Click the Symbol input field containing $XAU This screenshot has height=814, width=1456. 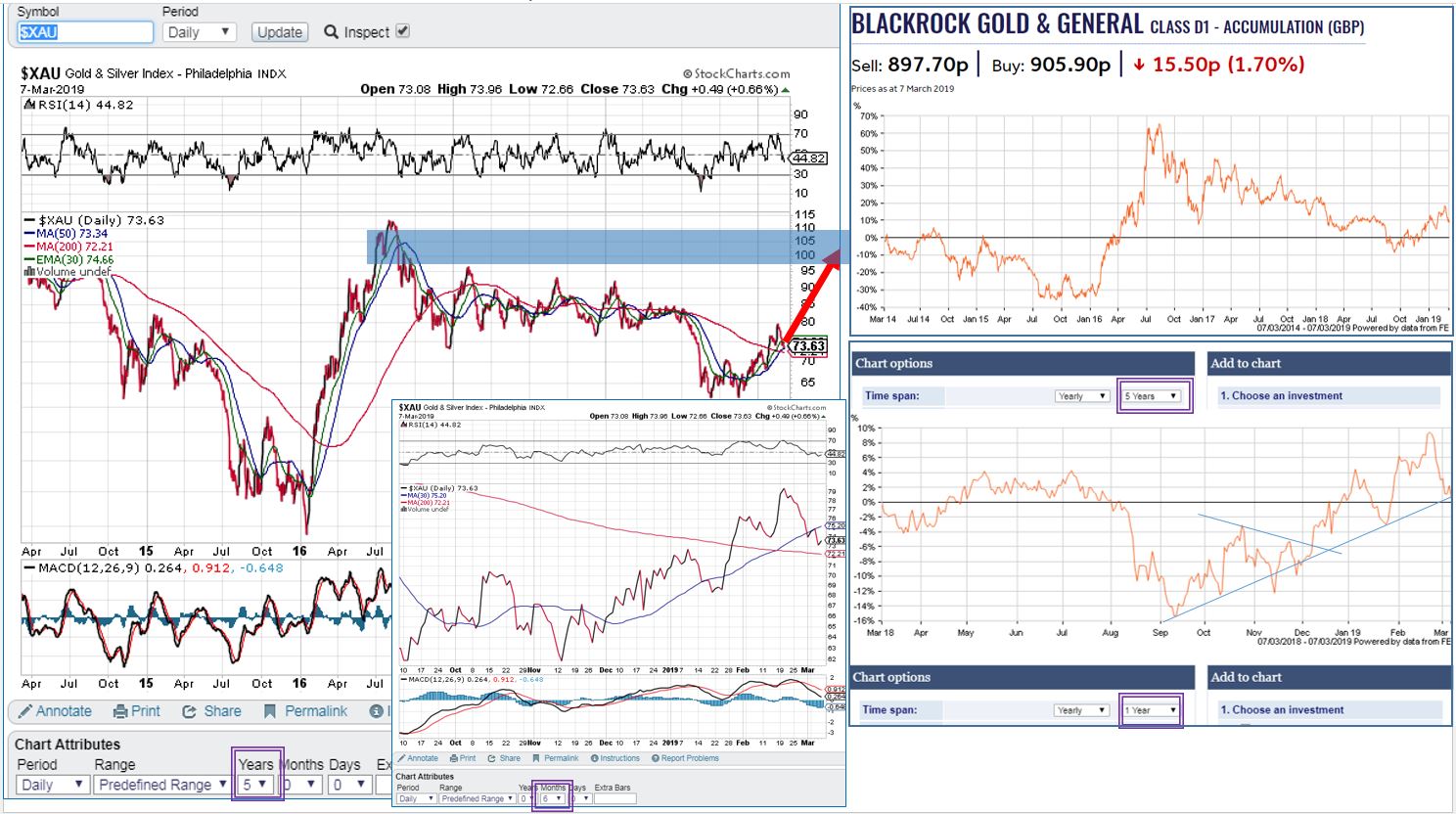[x=85, y=32]
